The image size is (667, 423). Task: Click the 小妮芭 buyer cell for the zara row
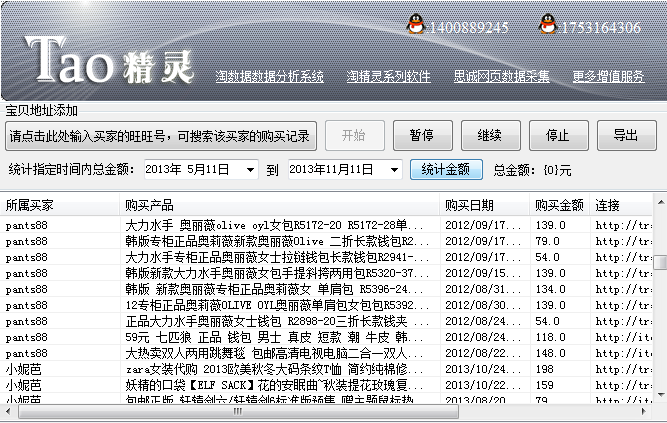pyautogui.click(x=60, y=369)
